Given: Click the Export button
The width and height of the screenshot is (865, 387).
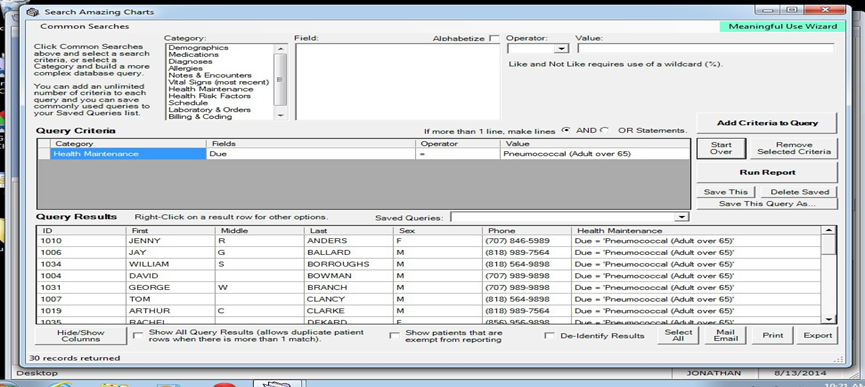Looking at the screenshot, I should click(818, 336).
